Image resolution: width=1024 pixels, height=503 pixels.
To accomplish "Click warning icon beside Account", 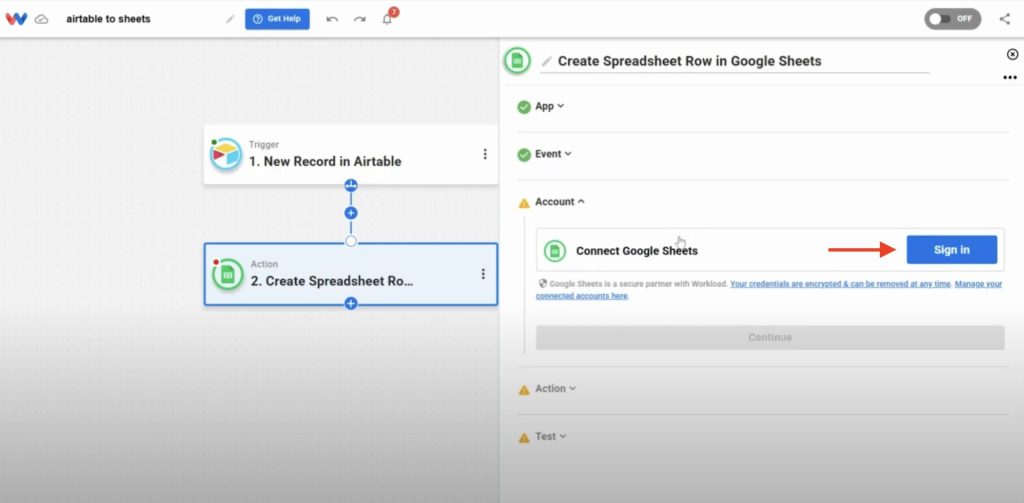I will pyautogui.click(x=524, y=203).
